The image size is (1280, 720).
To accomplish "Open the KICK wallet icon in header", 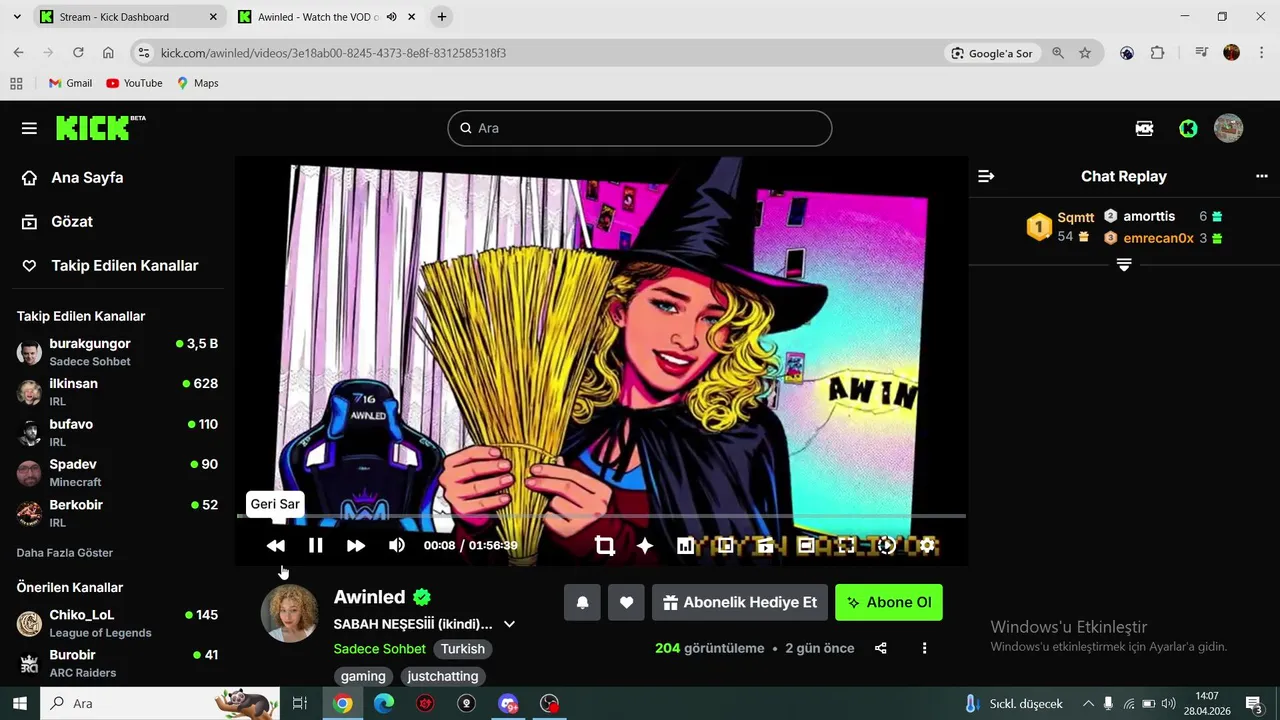I will click(1188, 128).
